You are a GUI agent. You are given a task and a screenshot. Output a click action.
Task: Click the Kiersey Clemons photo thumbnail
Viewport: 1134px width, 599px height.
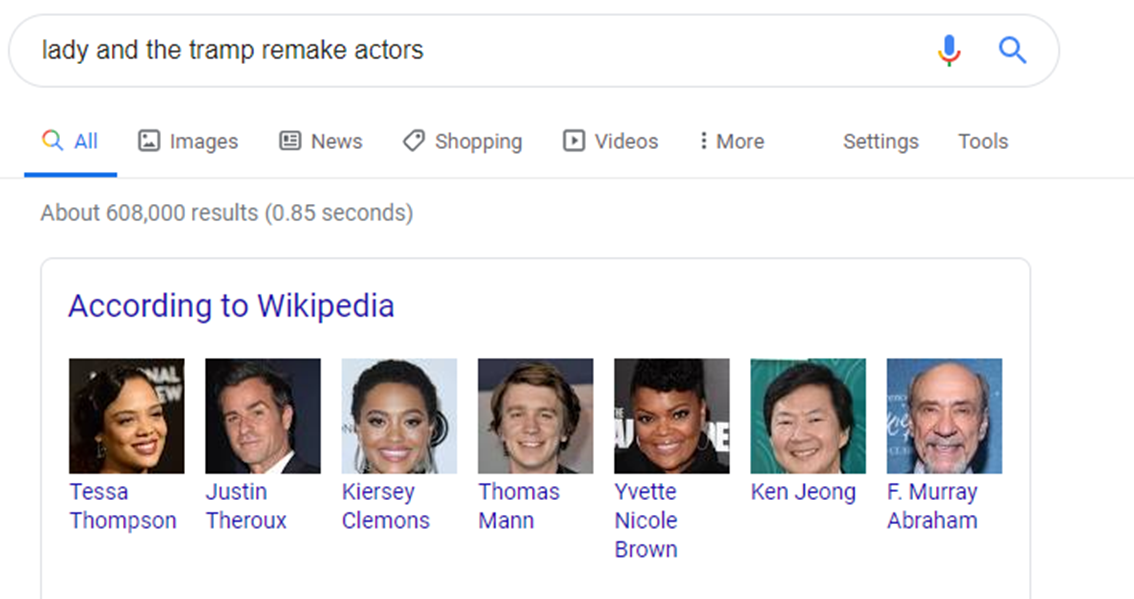click(x=399, y=416)
